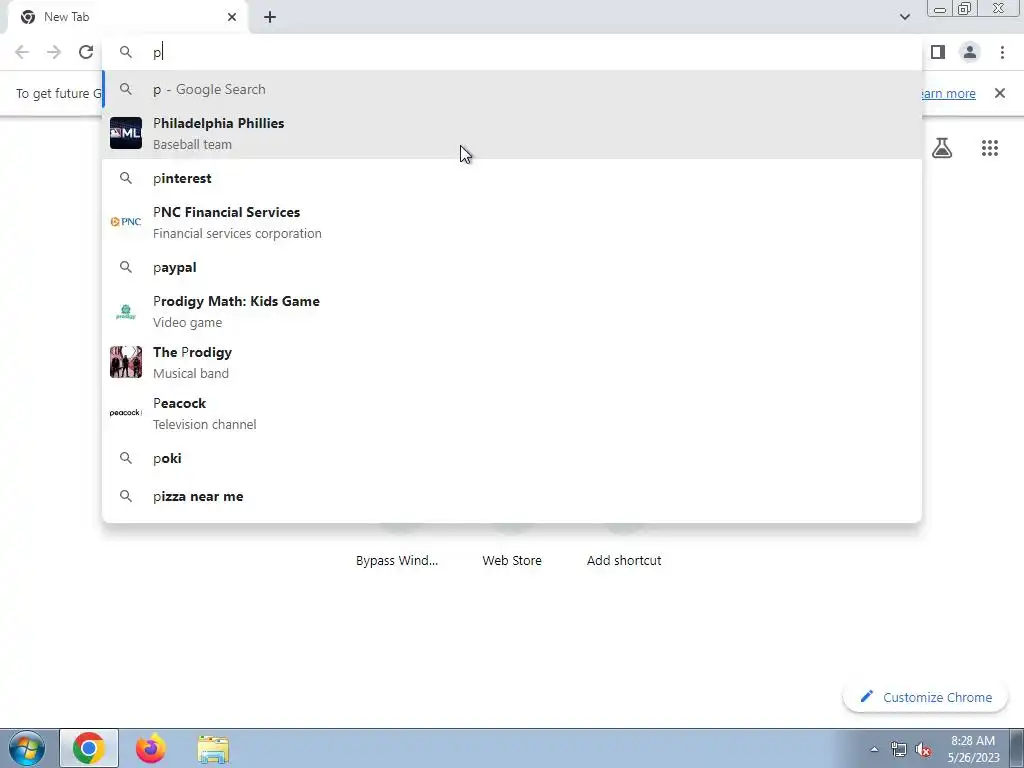Open the Search Labs flask icon

coord(942,148)
